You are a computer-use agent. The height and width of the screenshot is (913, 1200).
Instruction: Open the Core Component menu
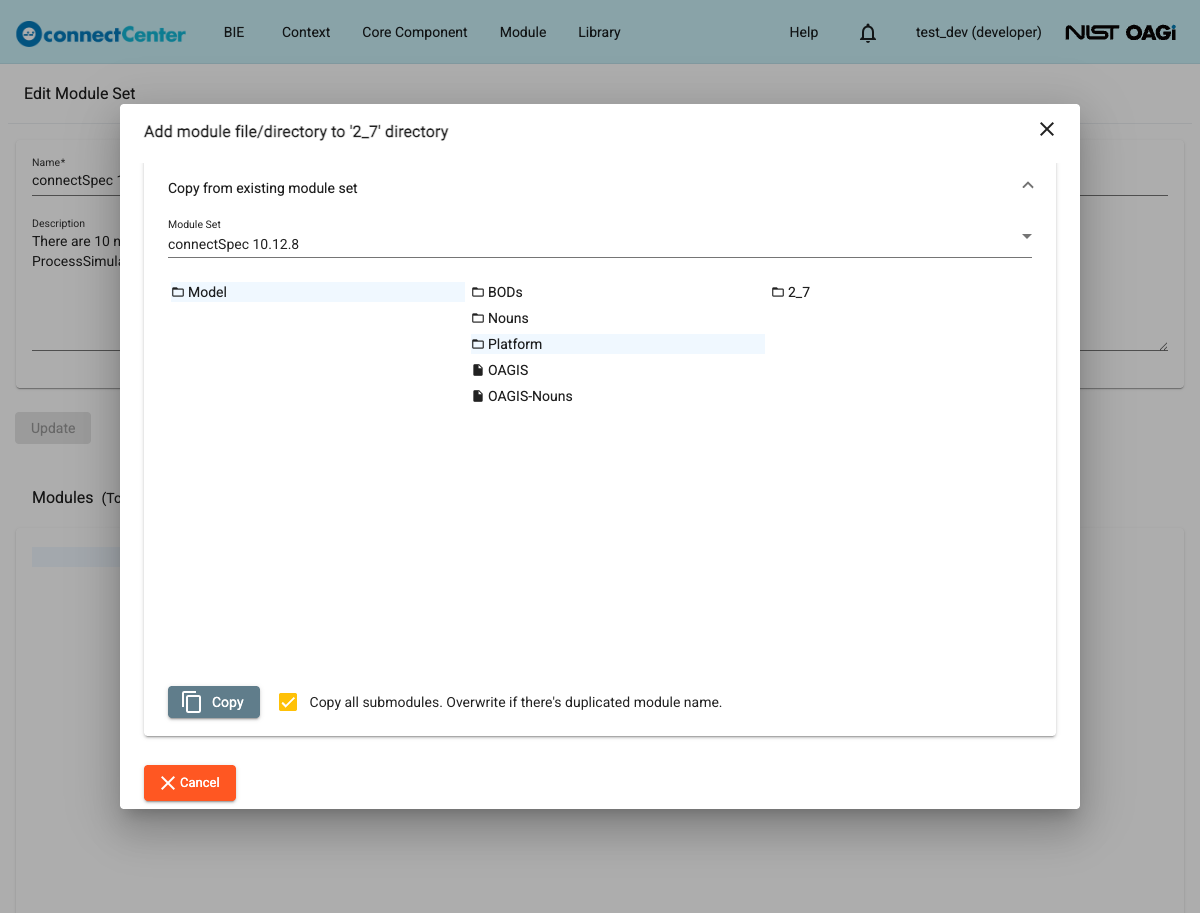(x=415, y=32)
